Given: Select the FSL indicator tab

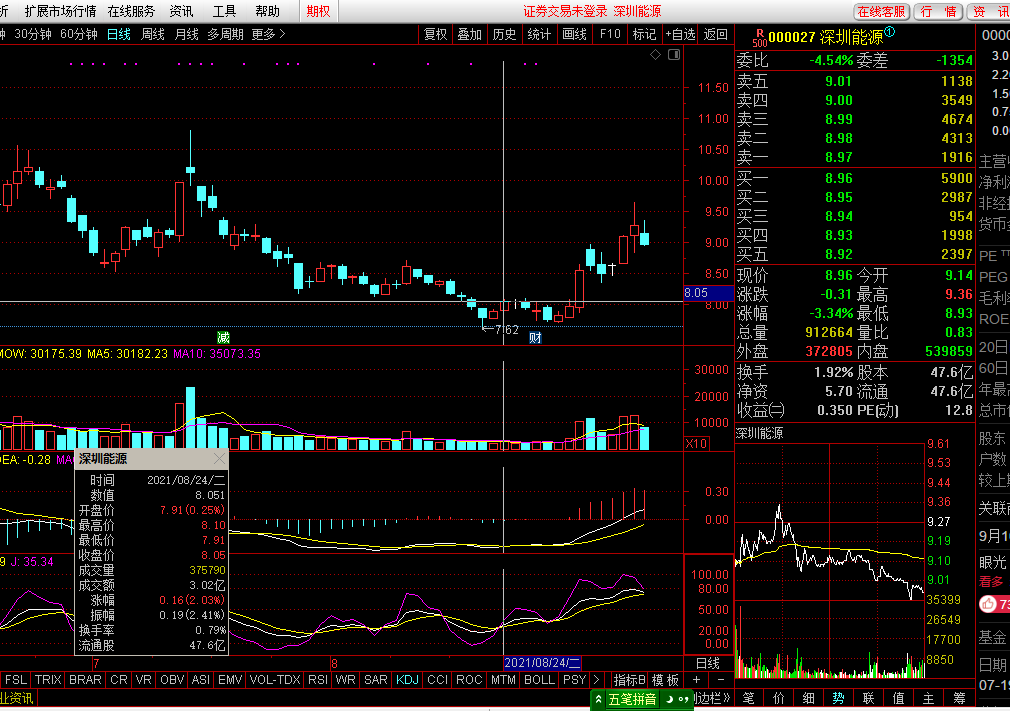Looking at the screenshot, I should tap(16, 679).
